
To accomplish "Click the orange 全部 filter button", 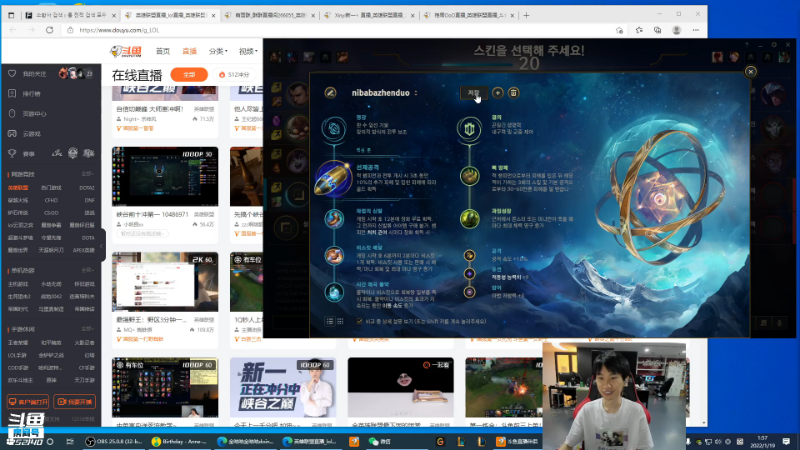I will 189,74.
